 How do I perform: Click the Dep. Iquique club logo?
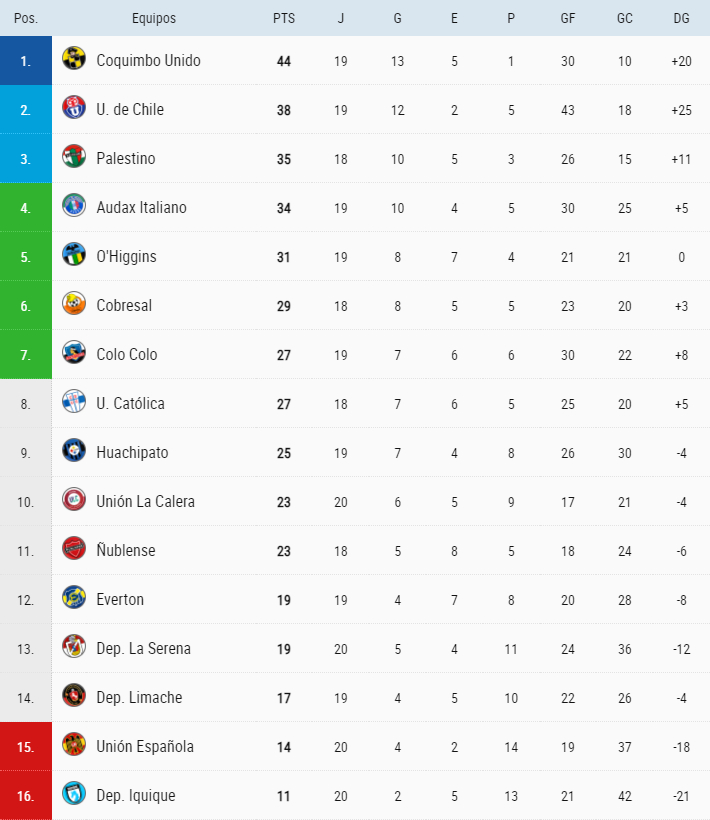(x=73, y=795)
